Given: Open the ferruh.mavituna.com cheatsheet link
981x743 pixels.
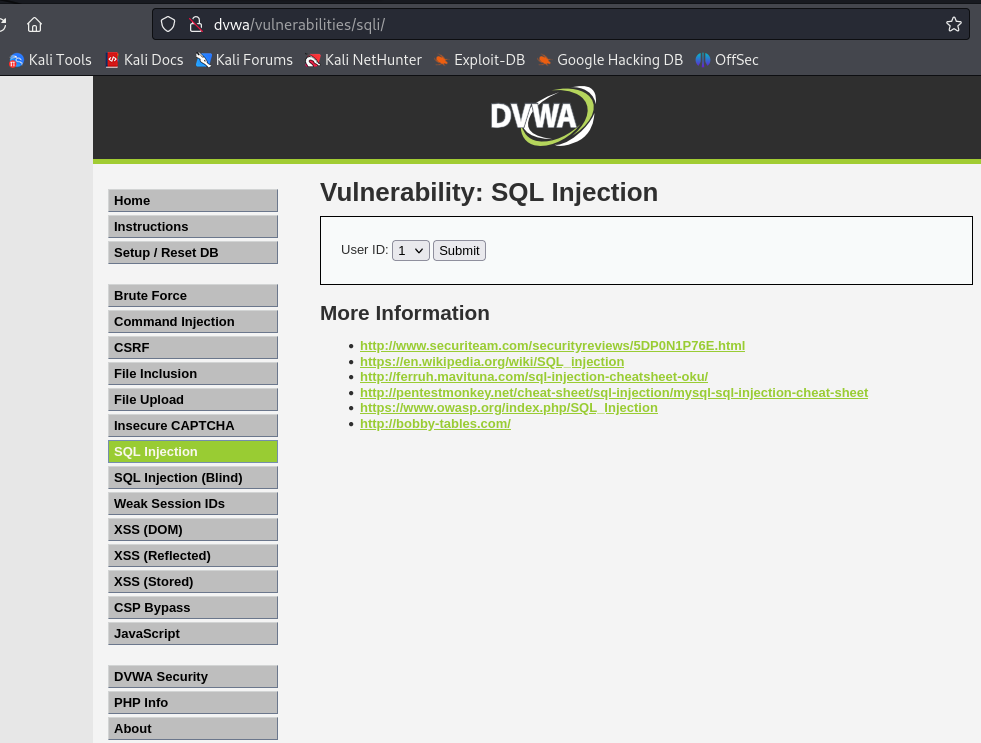Looking at the screenshot, I should coord(534,377).
